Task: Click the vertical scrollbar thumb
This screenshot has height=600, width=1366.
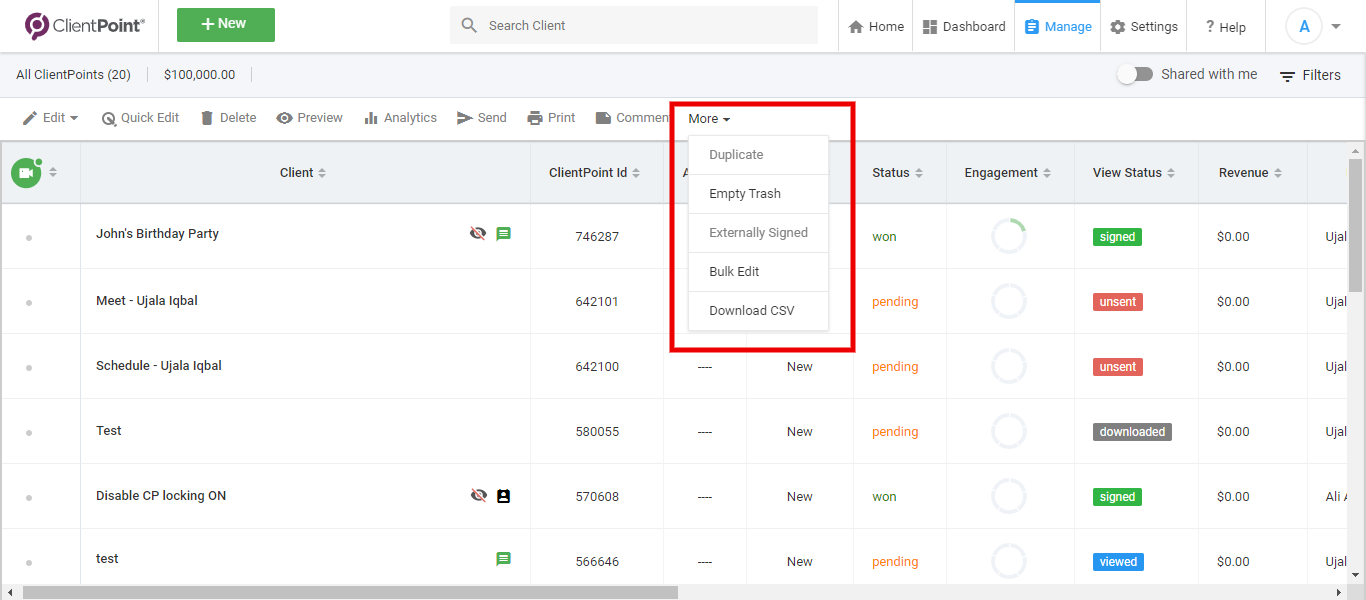Action: (x=1356, y=225)
